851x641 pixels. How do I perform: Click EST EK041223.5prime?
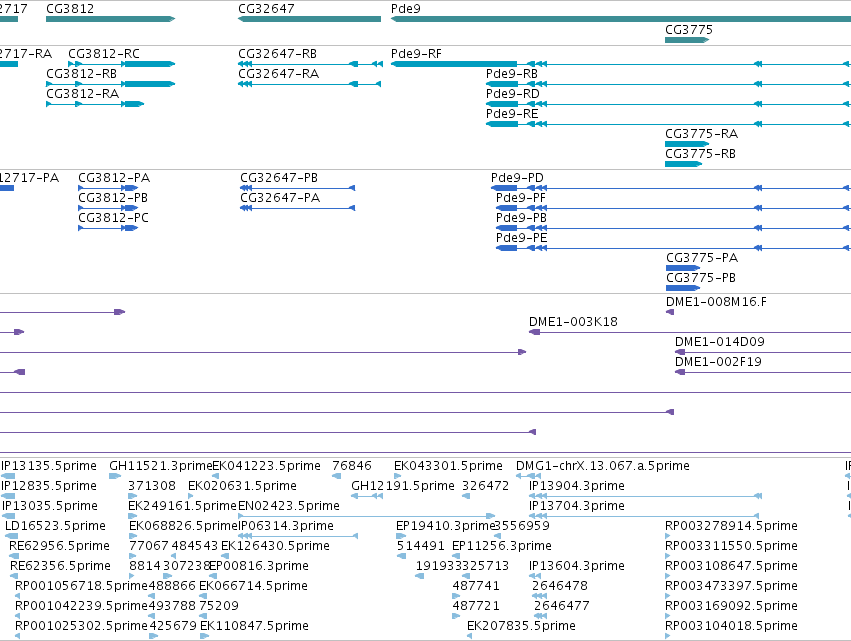(x=266, y=466)
